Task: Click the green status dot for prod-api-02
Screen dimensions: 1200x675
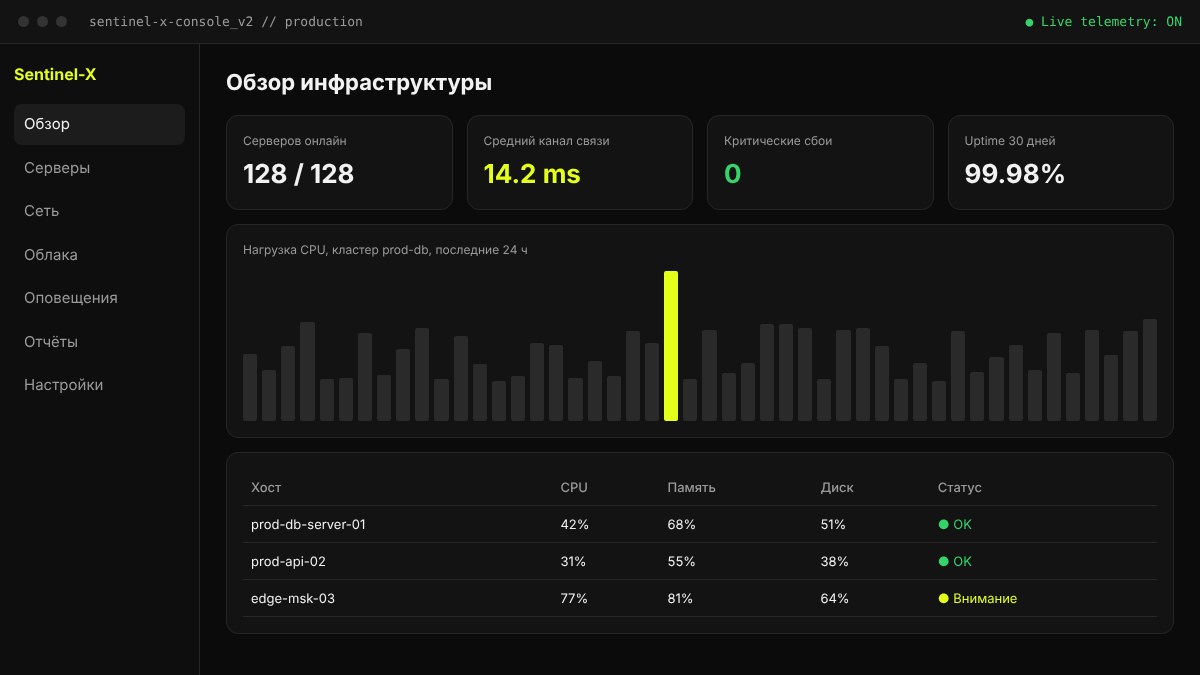Action: (x=943, y=561)
